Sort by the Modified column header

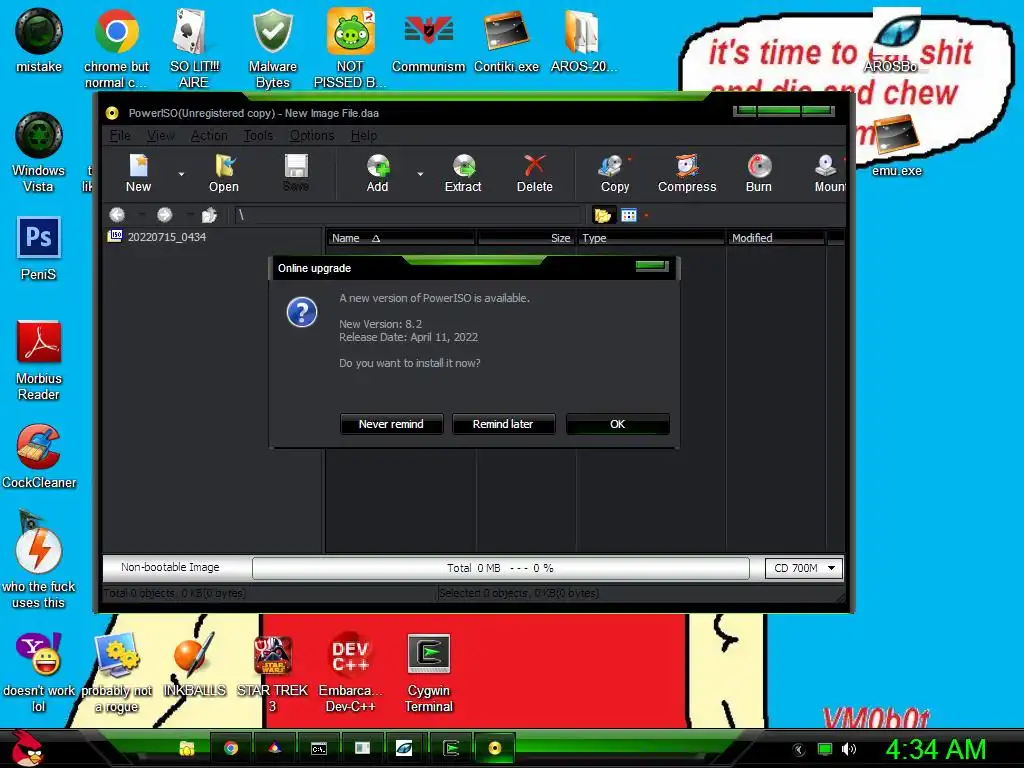point(776,238)
